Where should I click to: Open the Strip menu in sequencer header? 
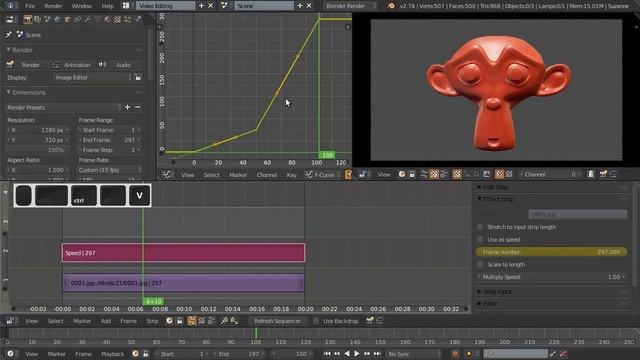coord(152,321)
